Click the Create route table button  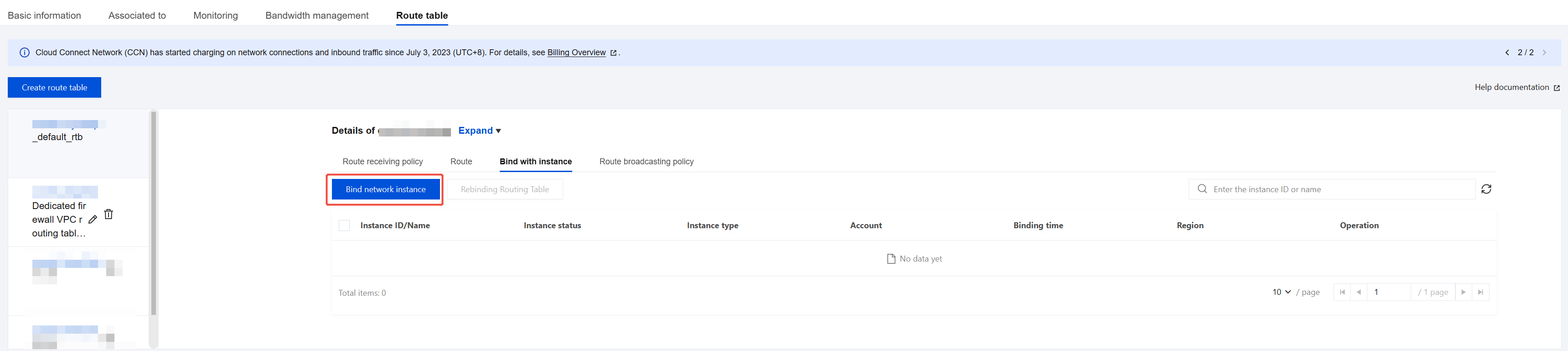pyautogui.click(x=54, y=88)
